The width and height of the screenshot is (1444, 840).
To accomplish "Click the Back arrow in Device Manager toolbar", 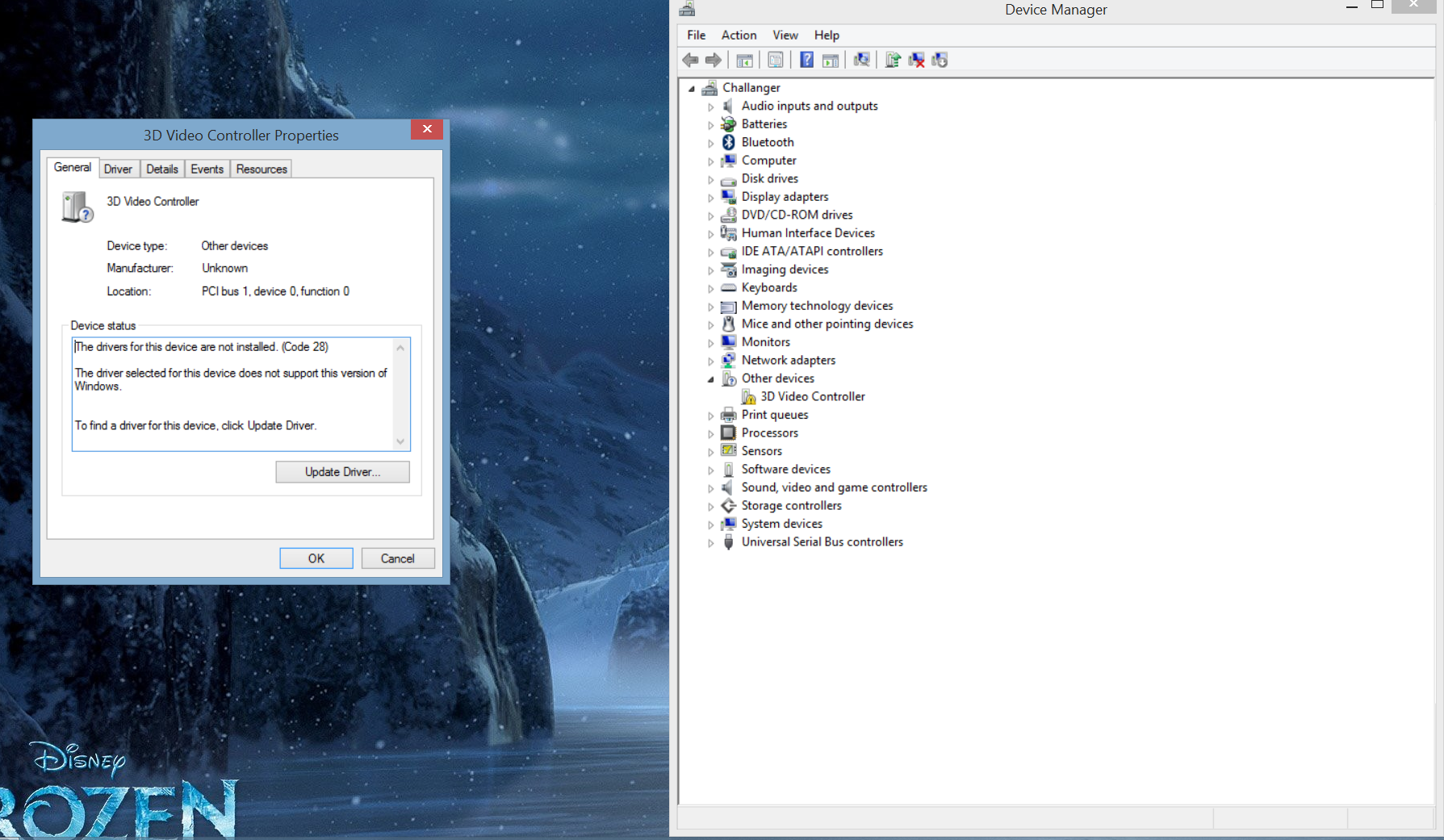I will click(691, 60).
